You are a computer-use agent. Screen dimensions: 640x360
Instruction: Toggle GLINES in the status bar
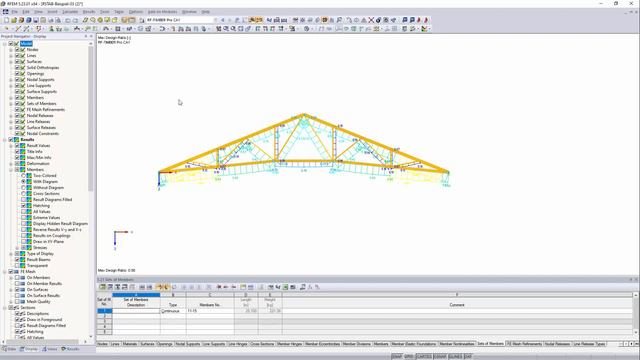tap(456, 357)
